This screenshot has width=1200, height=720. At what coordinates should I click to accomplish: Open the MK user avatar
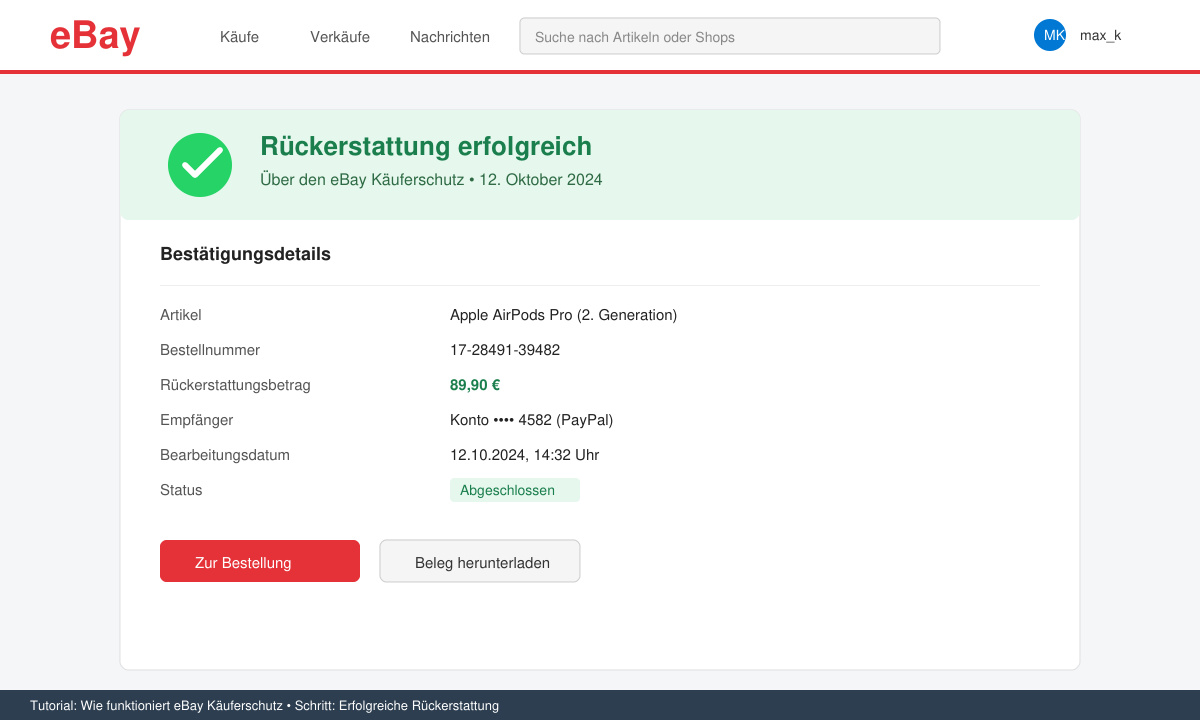click(x=1050, y=35)
